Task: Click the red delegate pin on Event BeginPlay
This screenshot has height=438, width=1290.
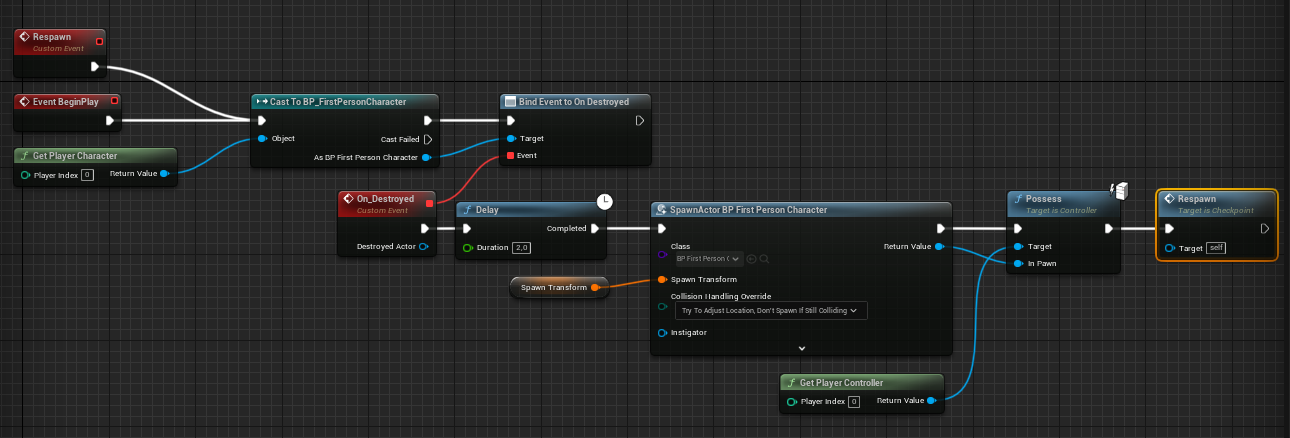Action: pyautogui.click(x=115, y=100)
